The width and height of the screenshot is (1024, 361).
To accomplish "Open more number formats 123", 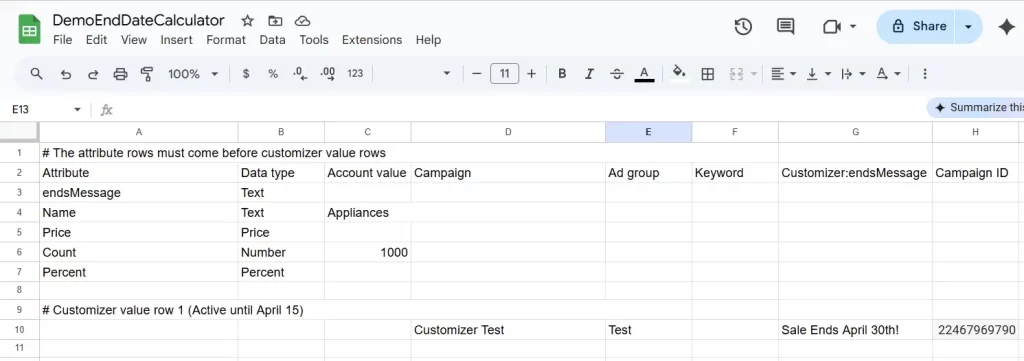I will (355, 74).
